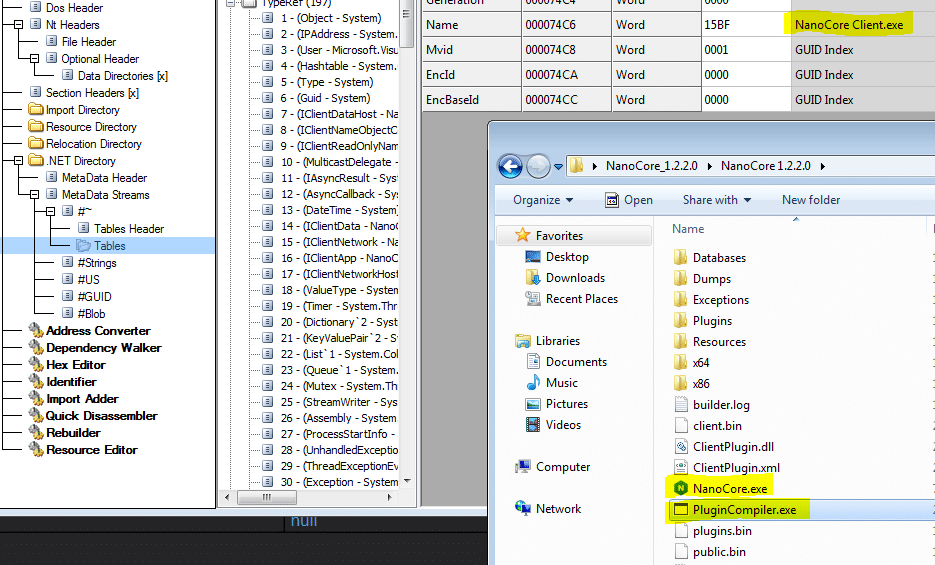935x565 pixels.
Task: Click the Mvid offset 000074C8
Action: (x=566, y=50)
